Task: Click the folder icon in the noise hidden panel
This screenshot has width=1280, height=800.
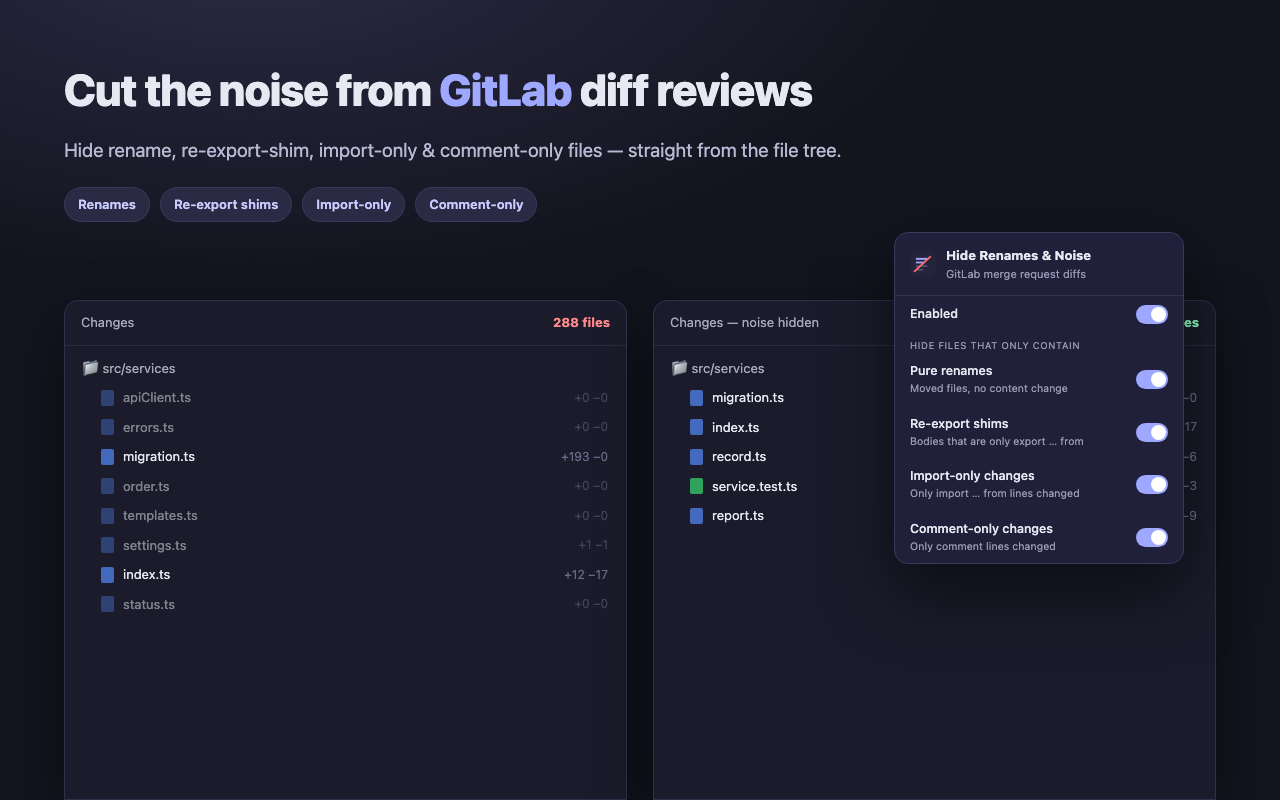Action: pyautogui.click(x=679, y=368)
